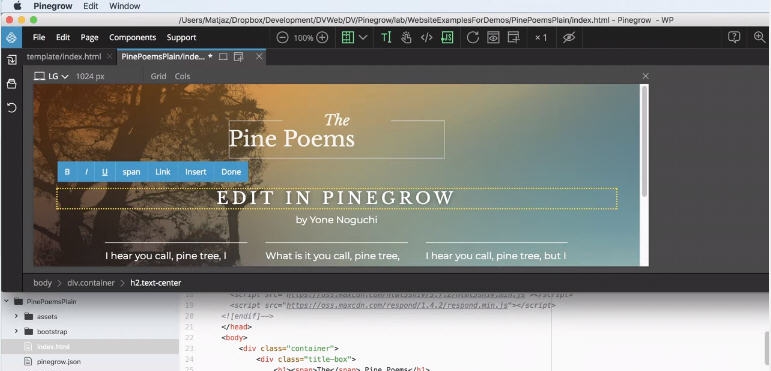
Task: Apply bold with the B button
Action: (x=67, y=172)
